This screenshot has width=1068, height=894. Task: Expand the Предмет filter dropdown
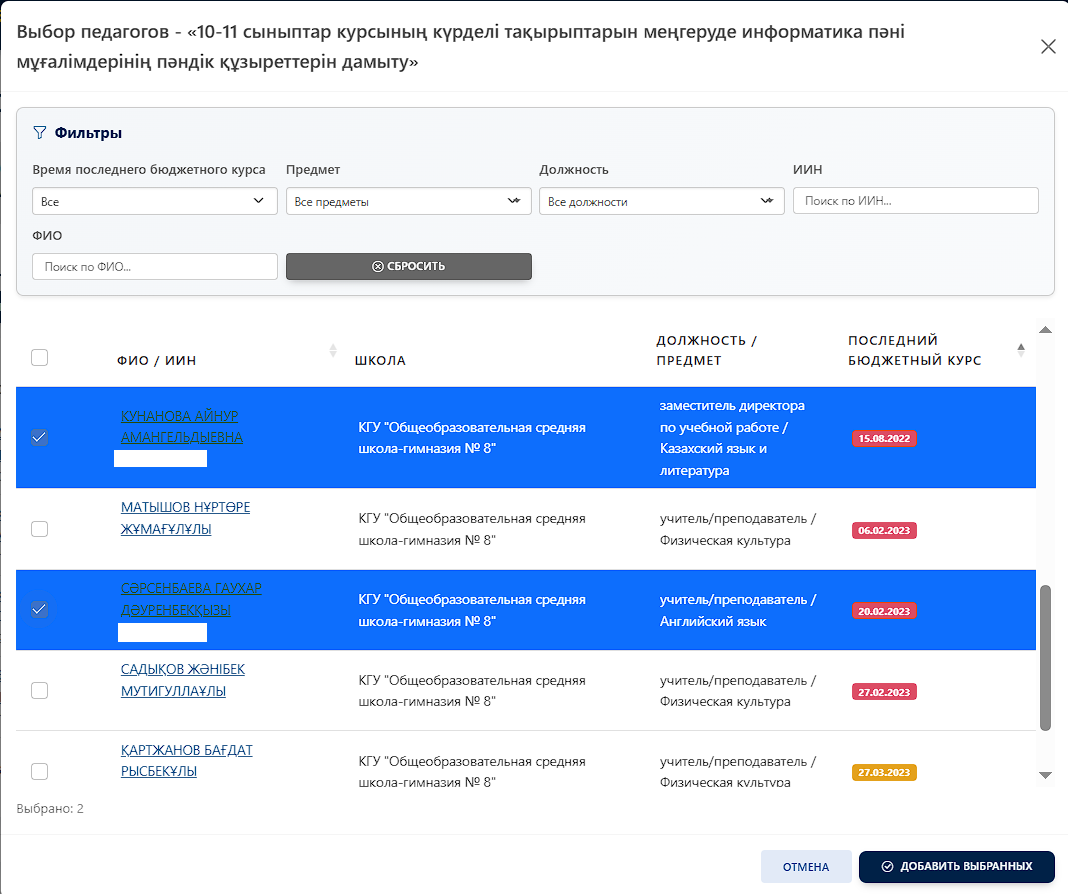[x=408, y=201]
